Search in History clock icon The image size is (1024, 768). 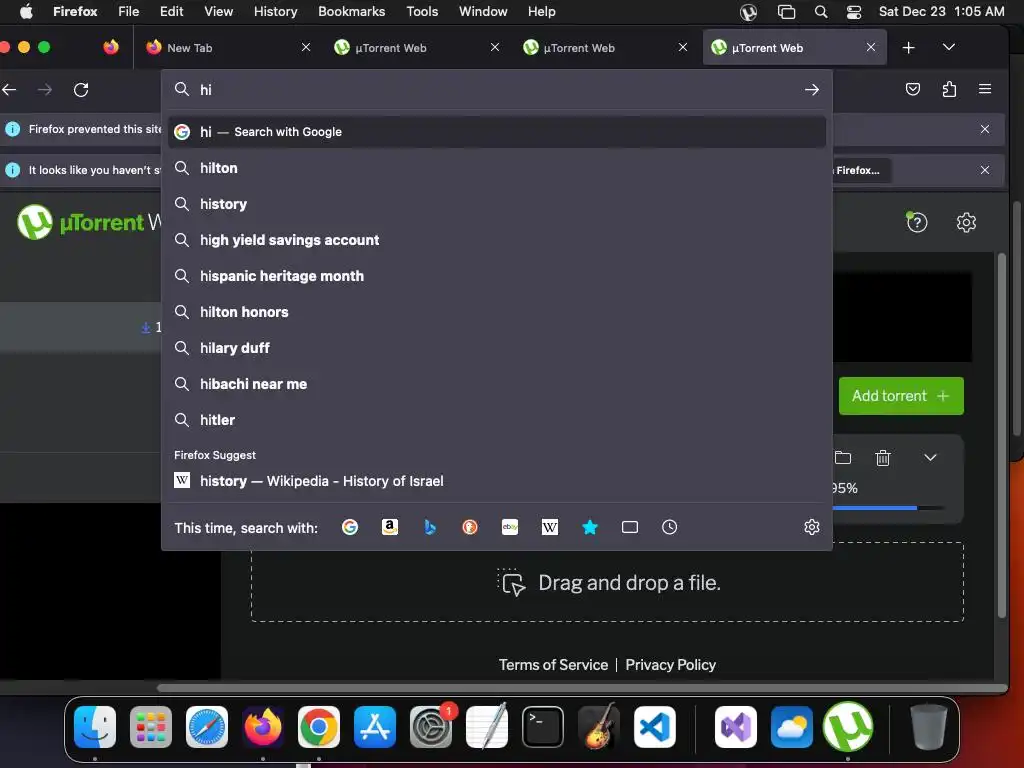click(669, 527)
